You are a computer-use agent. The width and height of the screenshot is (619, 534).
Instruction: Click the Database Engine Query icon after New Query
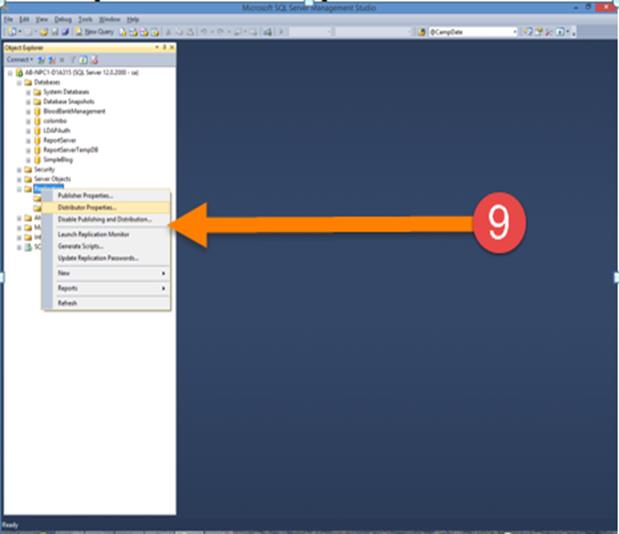tap(123, 32)
